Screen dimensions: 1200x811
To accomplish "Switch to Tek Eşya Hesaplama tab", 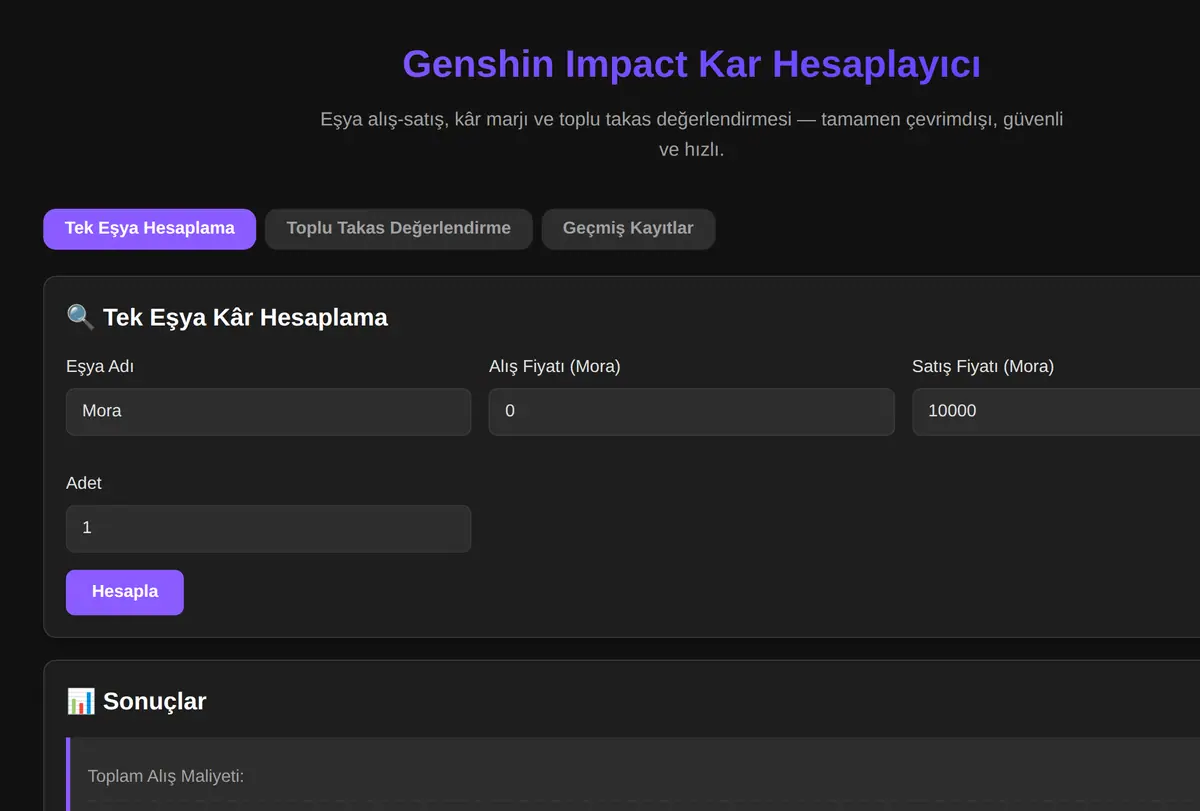I will [150, 229].
